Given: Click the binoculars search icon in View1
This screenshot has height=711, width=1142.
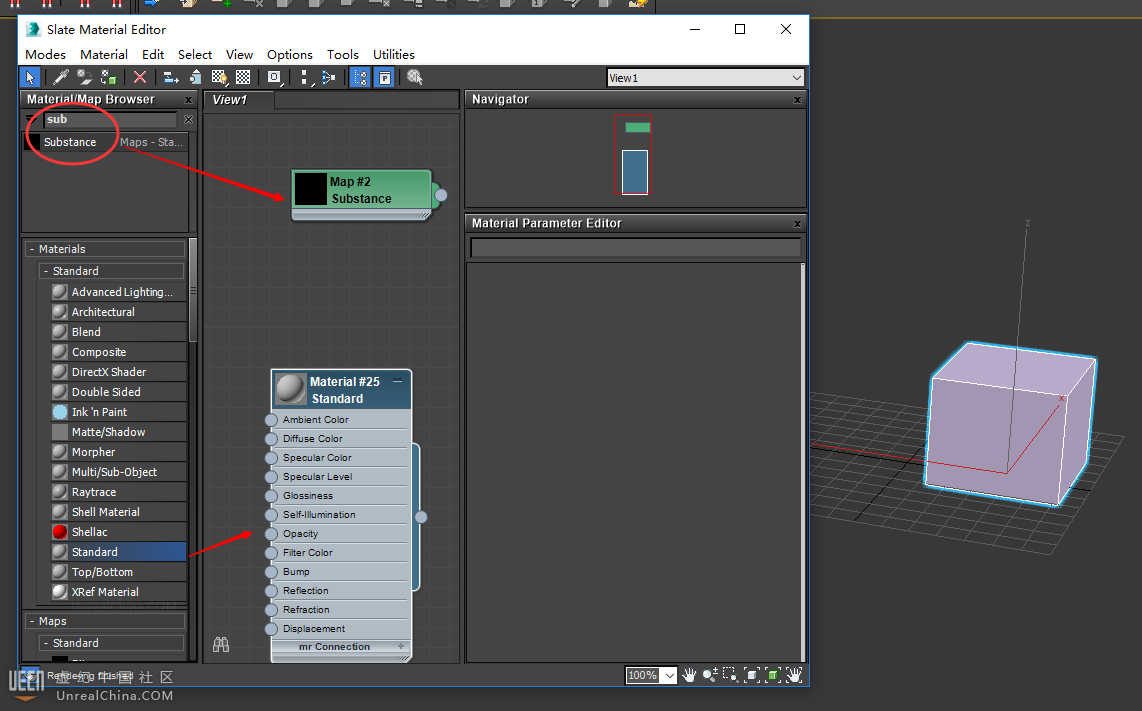Looking at the screenshot, I should click(221, 645).
